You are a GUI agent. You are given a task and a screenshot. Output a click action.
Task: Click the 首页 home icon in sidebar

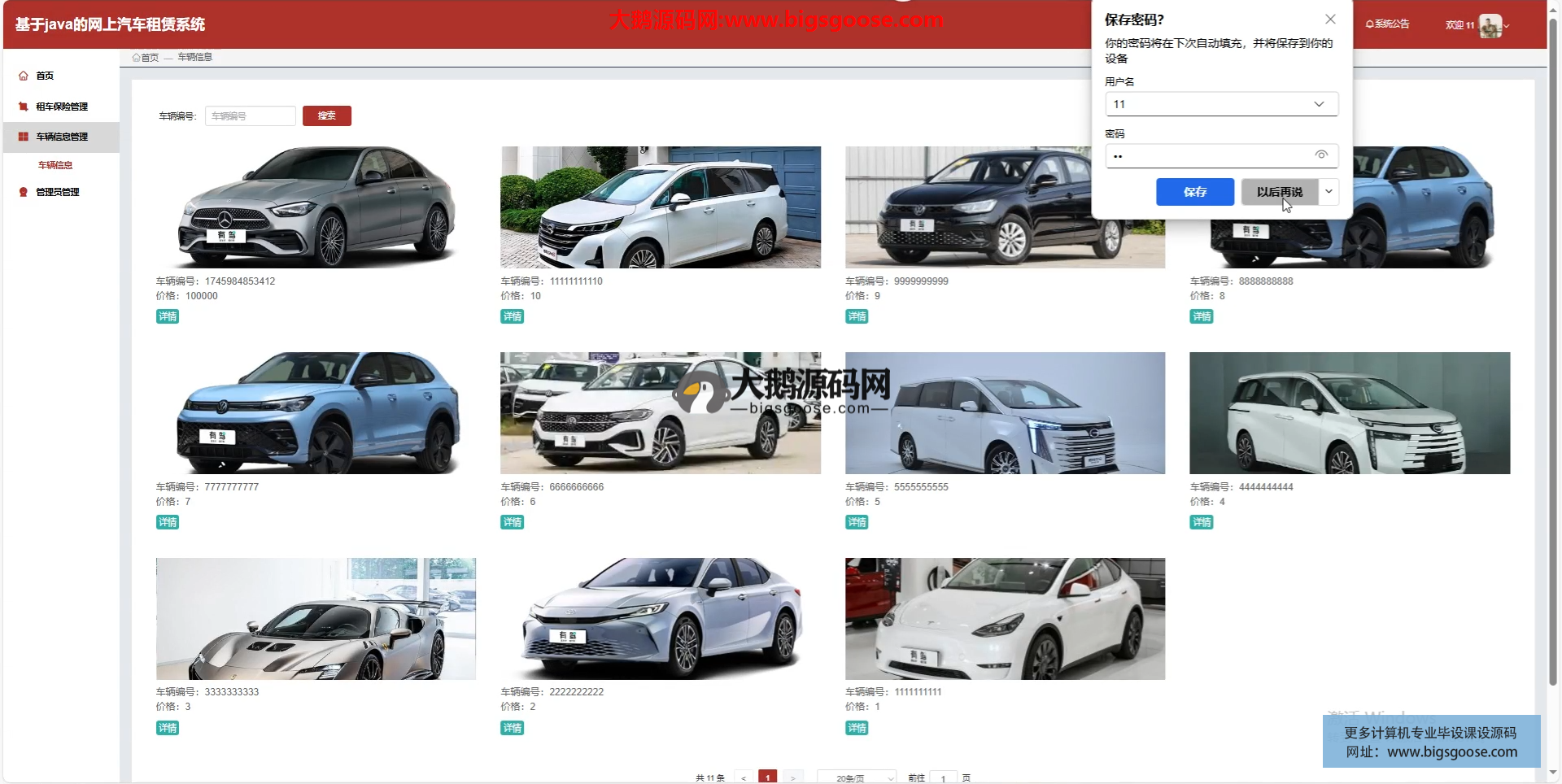24,76
